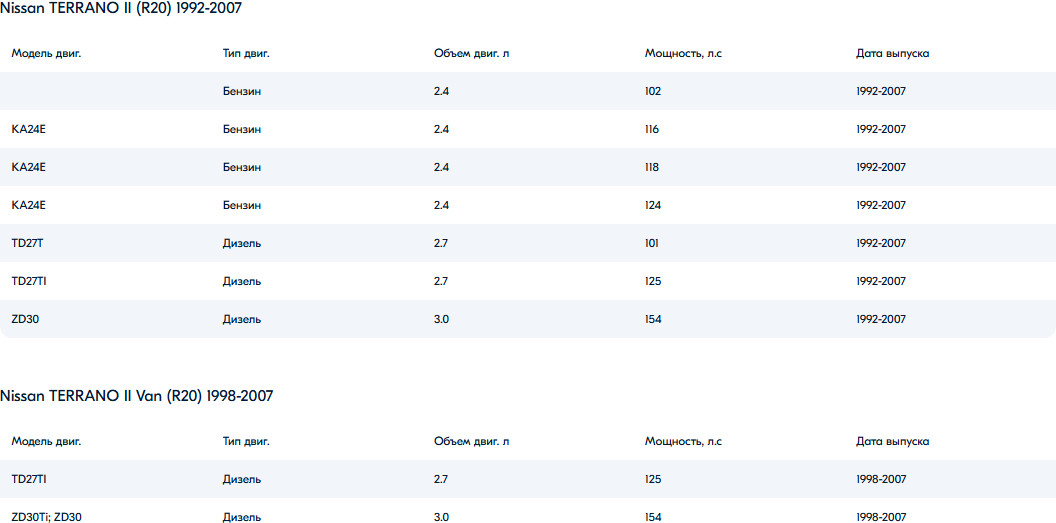Click the 1992-2007 date in the 118 hp row
The image size is (1056, 523).
(881, 167)
